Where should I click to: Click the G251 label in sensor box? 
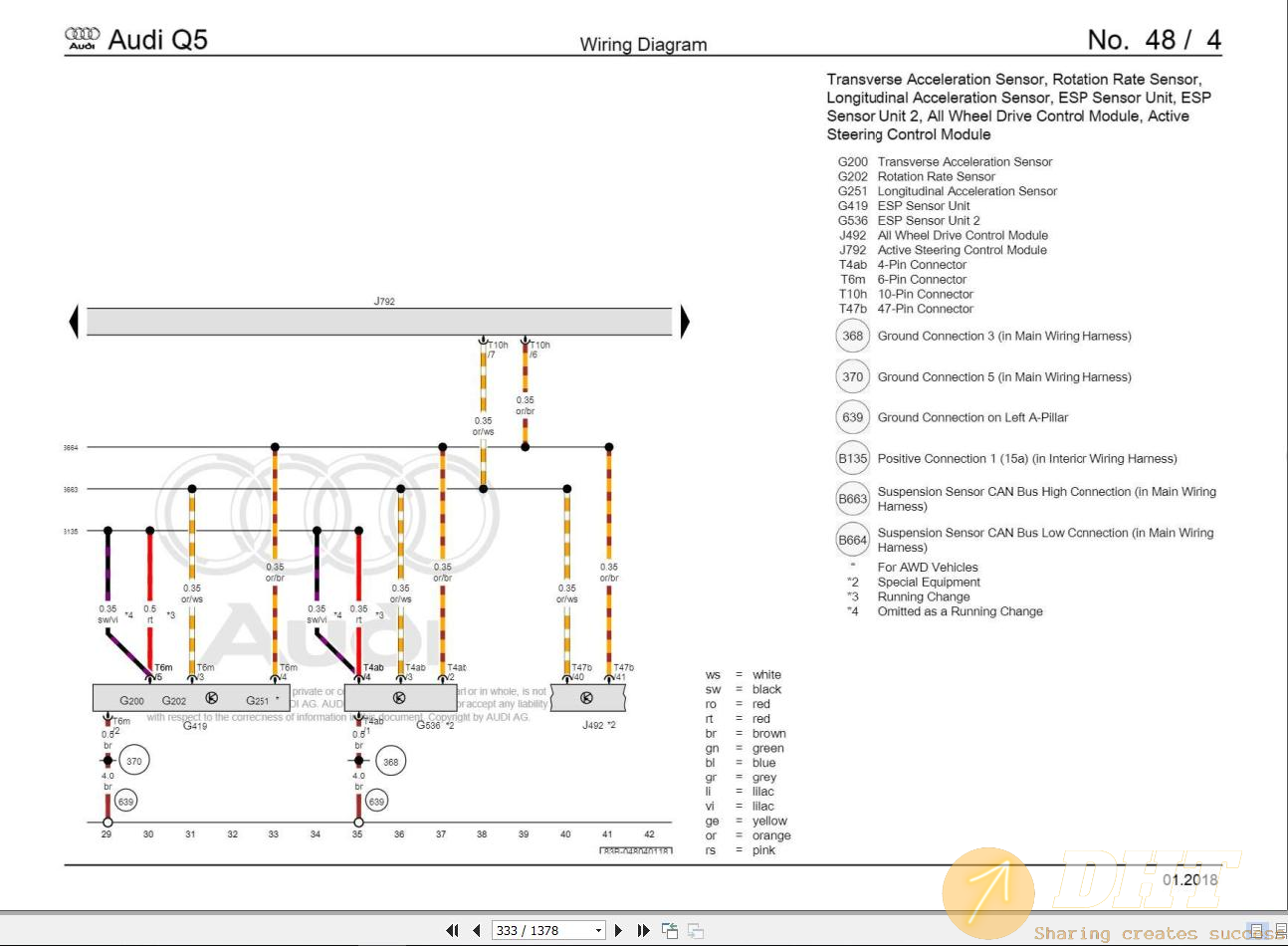(257, 700)
